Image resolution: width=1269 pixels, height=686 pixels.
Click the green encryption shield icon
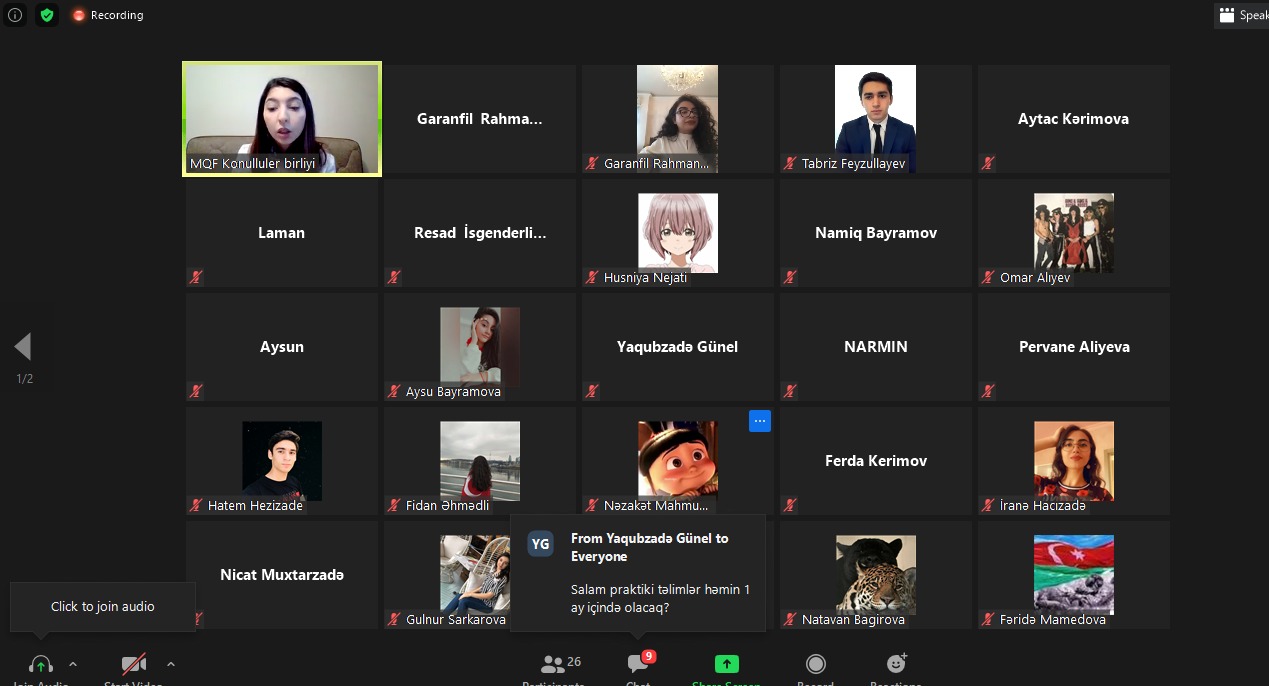click(x=46, y=15)
